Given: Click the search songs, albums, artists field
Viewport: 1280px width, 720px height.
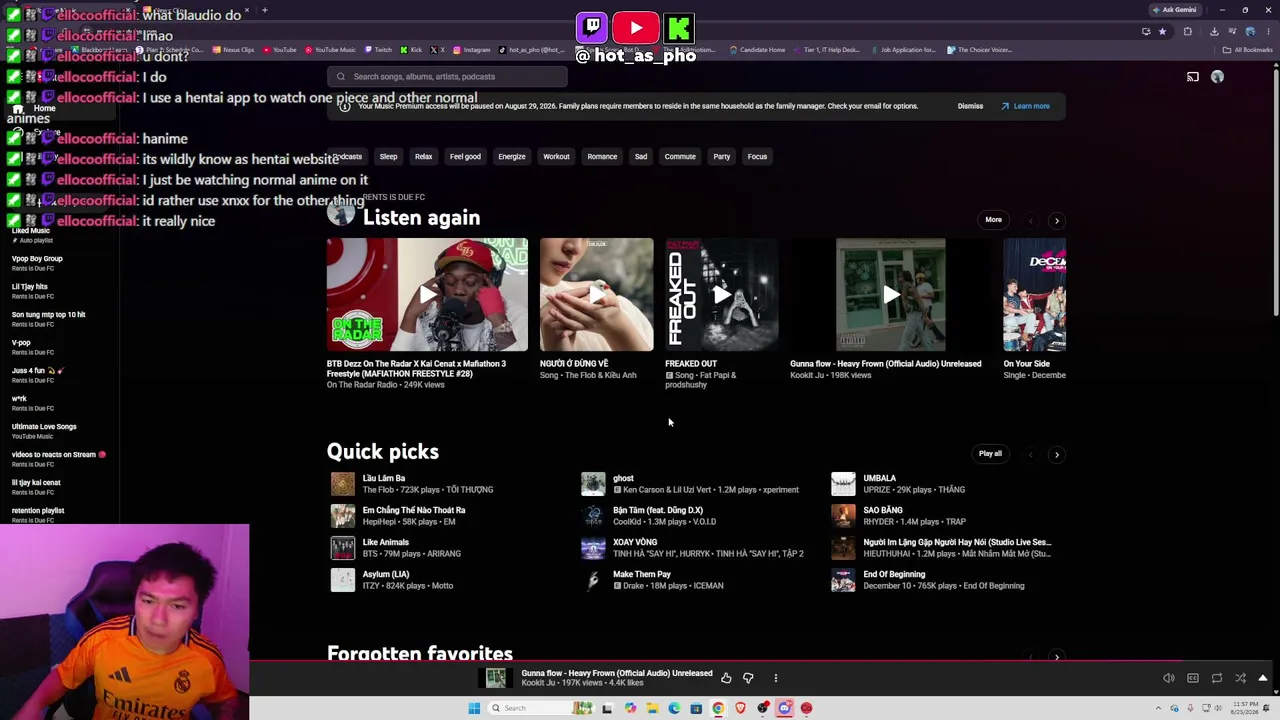Looking at the screenshot, I should pos(447,77).
